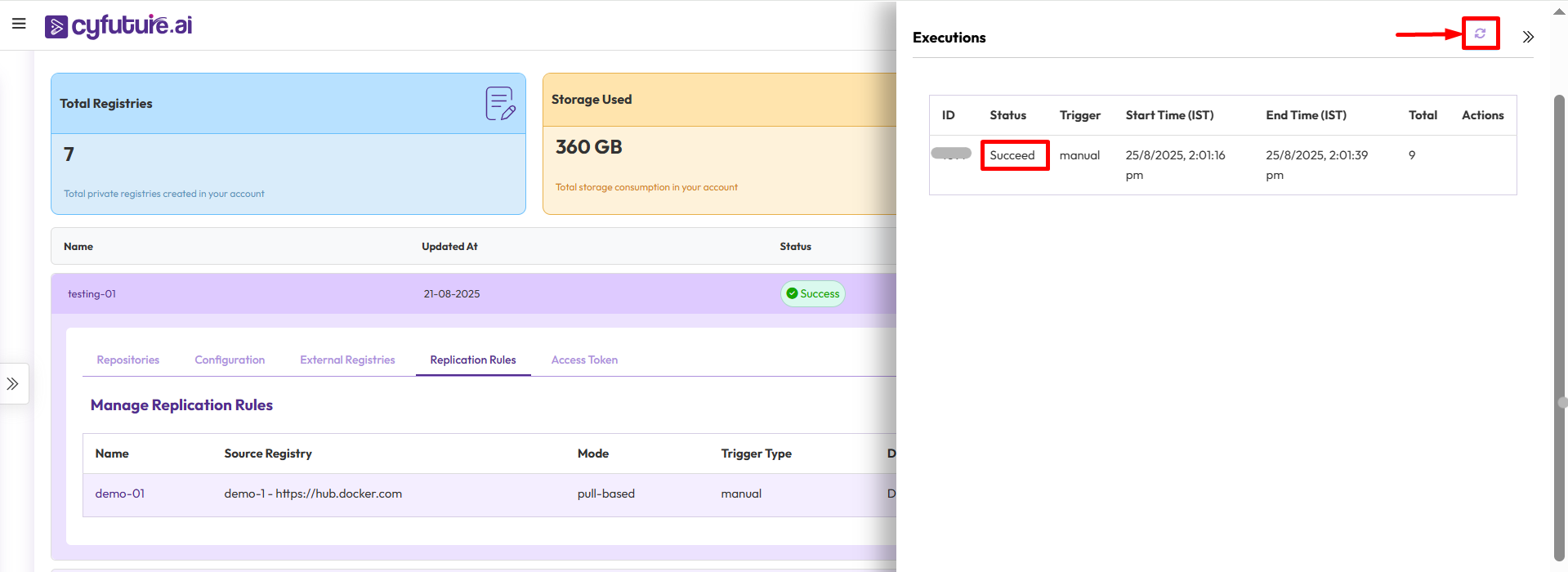Open the Configuration tab

pyautogui.click(x=230, y=360)
